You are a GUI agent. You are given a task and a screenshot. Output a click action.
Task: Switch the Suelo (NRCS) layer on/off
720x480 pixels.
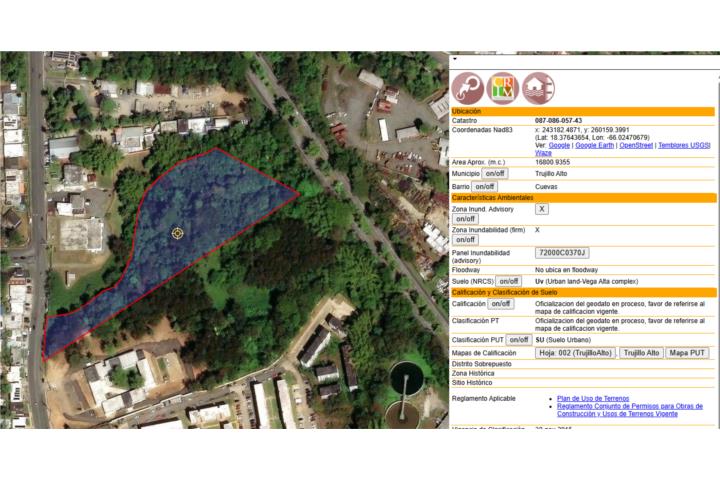pyautogui.click(x=509, y=282)
